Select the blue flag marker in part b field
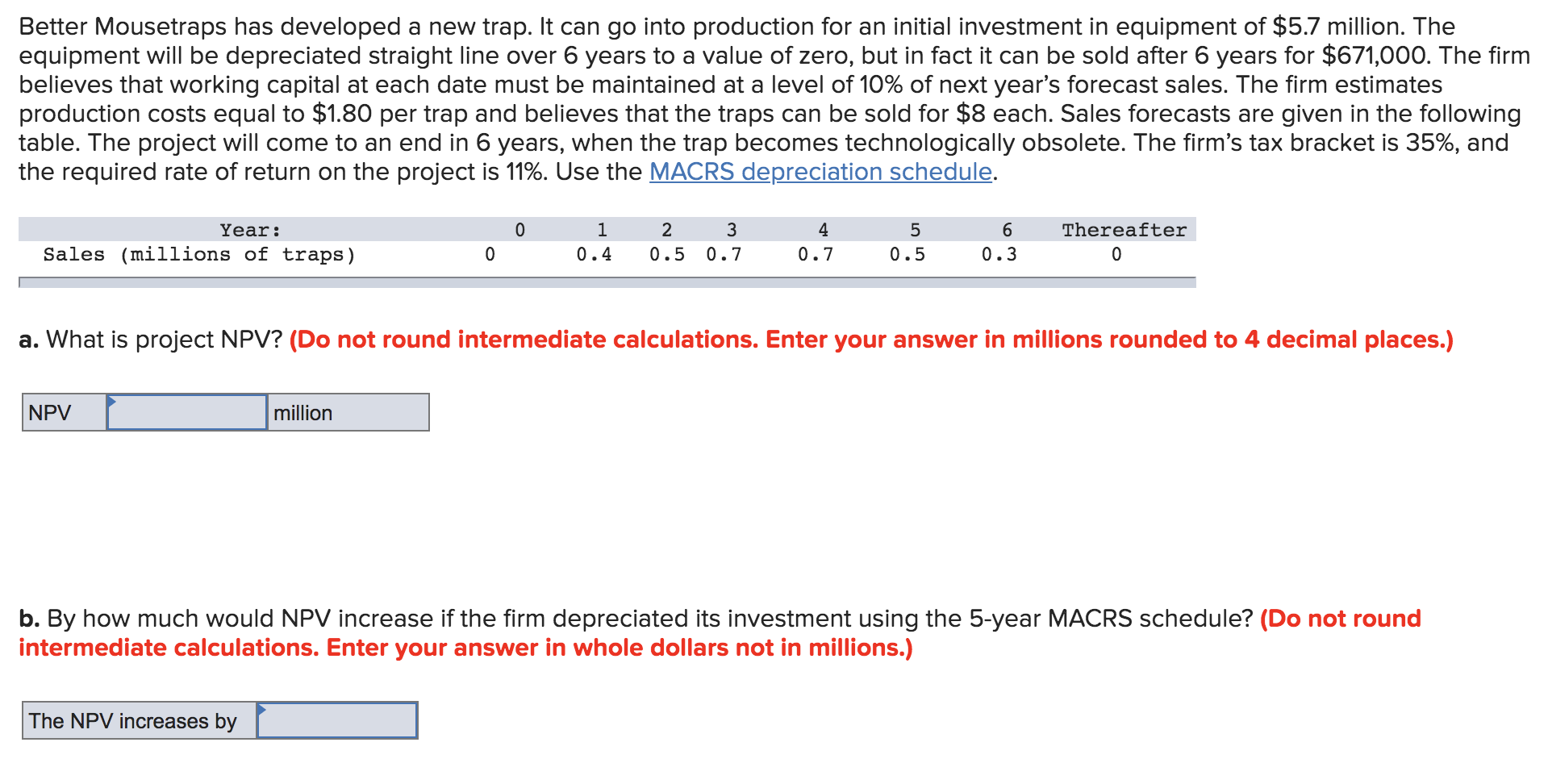This screenshot has height=784, width=1548. click(x=262, y=711)
